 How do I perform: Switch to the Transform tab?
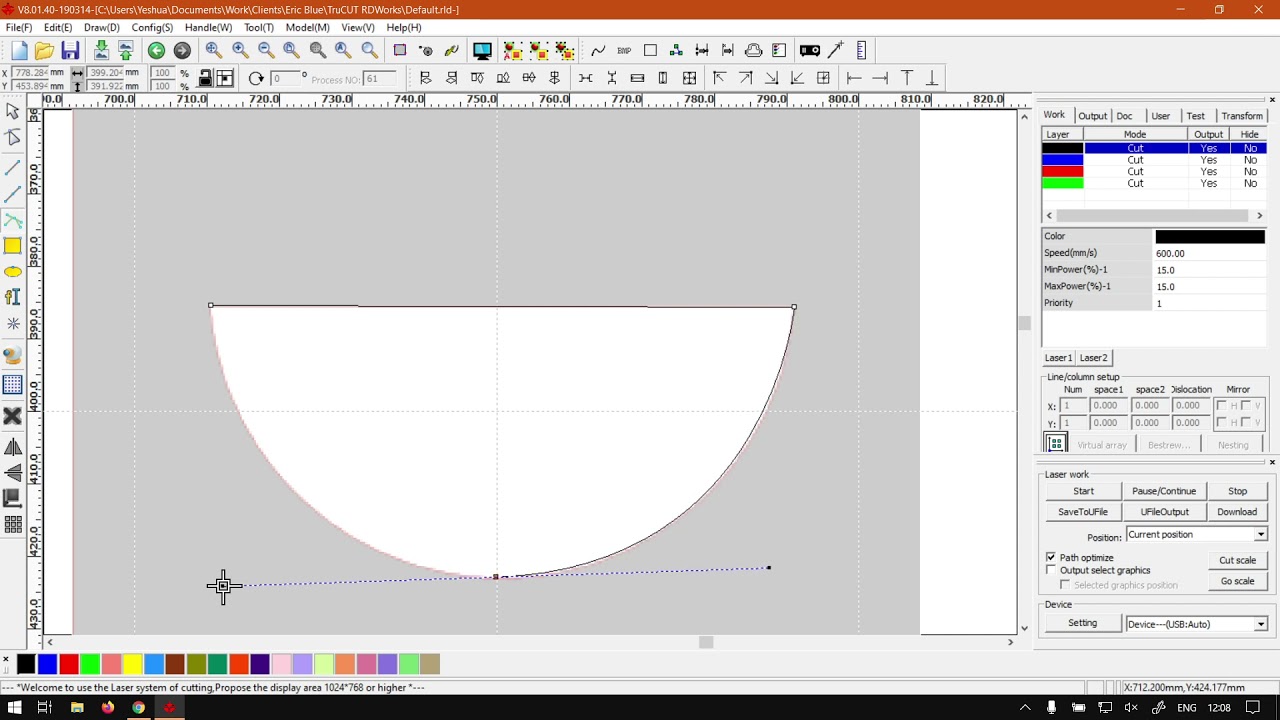click(x=1241, y=116)
